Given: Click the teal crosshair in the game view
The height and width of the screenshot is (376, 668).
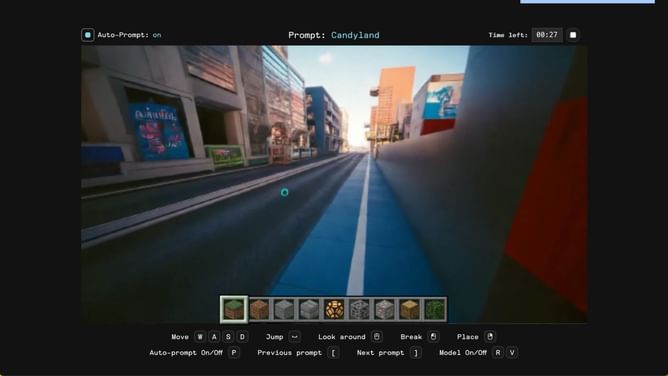Looking at the screenshot, I should (x=285, y=192).
